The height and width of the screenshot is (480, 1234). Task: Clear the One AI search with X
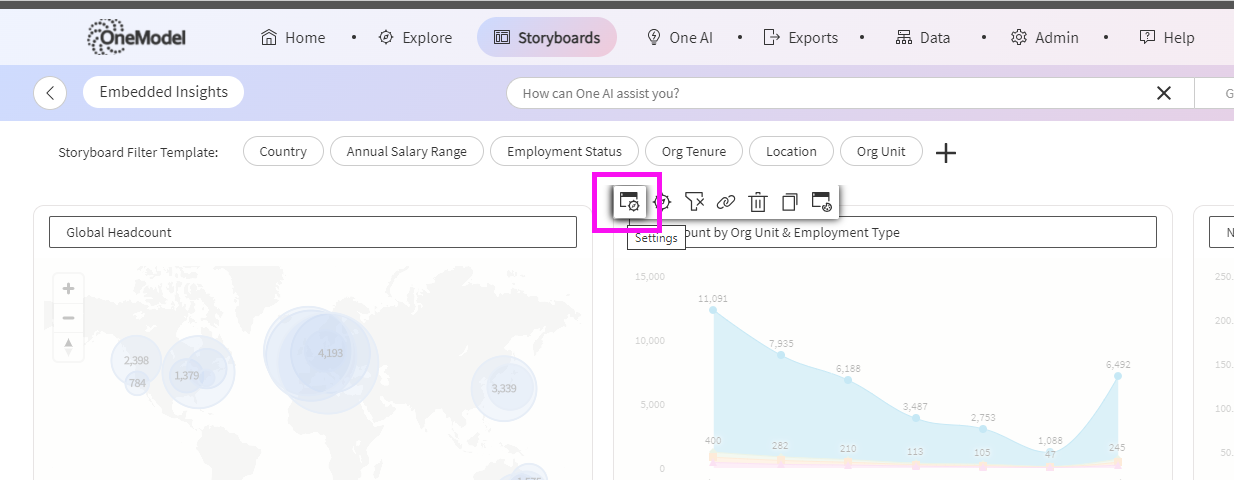click(x=1163, y=93)
